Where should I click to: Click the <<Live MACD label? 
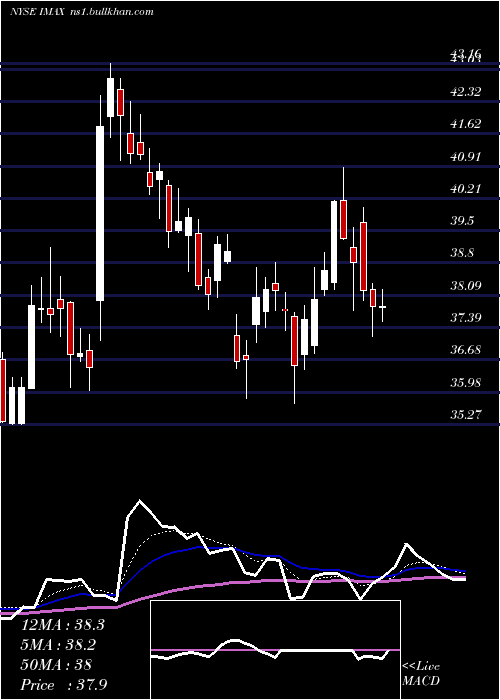coord(421,674)
